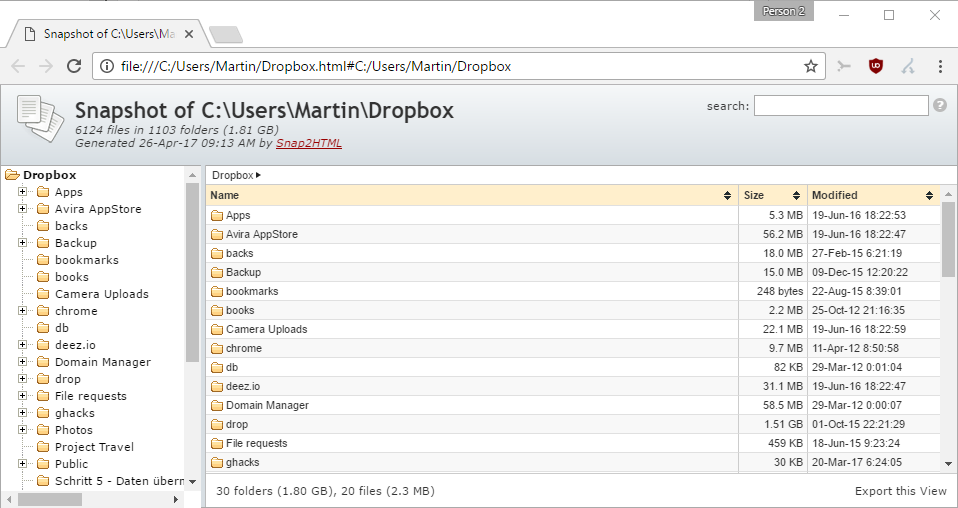Open the File requests folder in file list
The image size is (958, 508).
coord(257,443)
